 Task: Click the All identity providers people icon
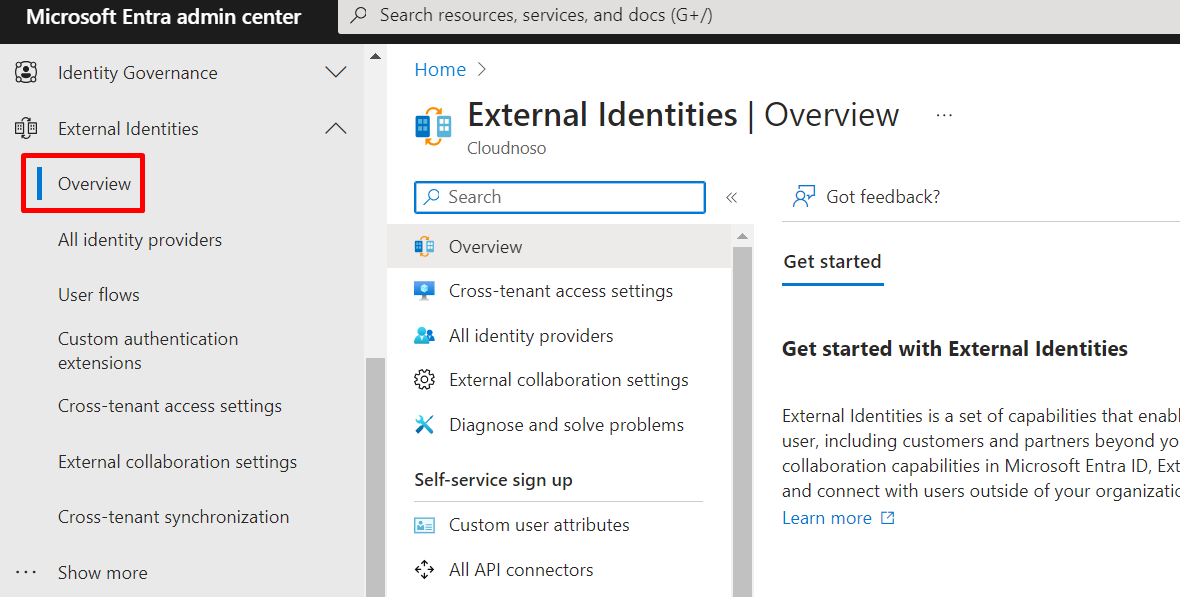pos(425,336)
